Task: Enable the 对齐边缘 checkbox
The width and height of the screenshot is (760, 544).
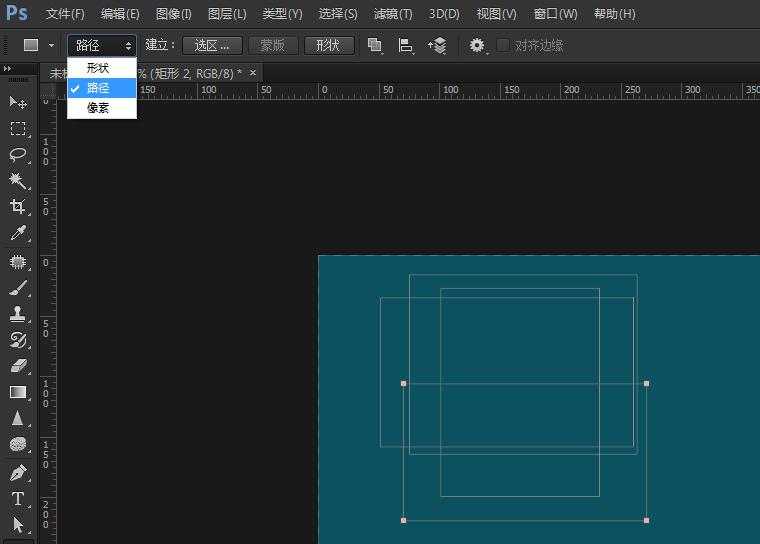Action: pos(503,45)
